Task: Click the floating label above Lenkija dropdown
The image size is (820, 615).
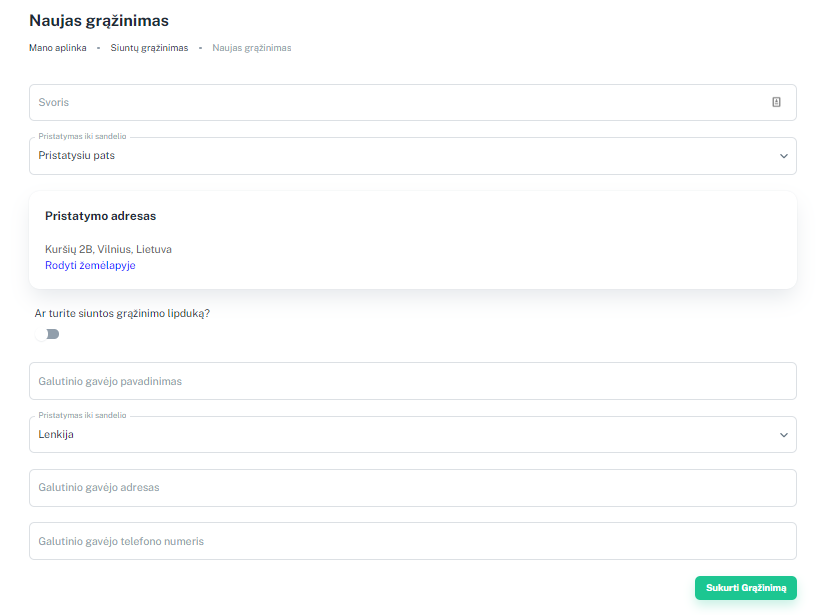Action: [82, 415]
